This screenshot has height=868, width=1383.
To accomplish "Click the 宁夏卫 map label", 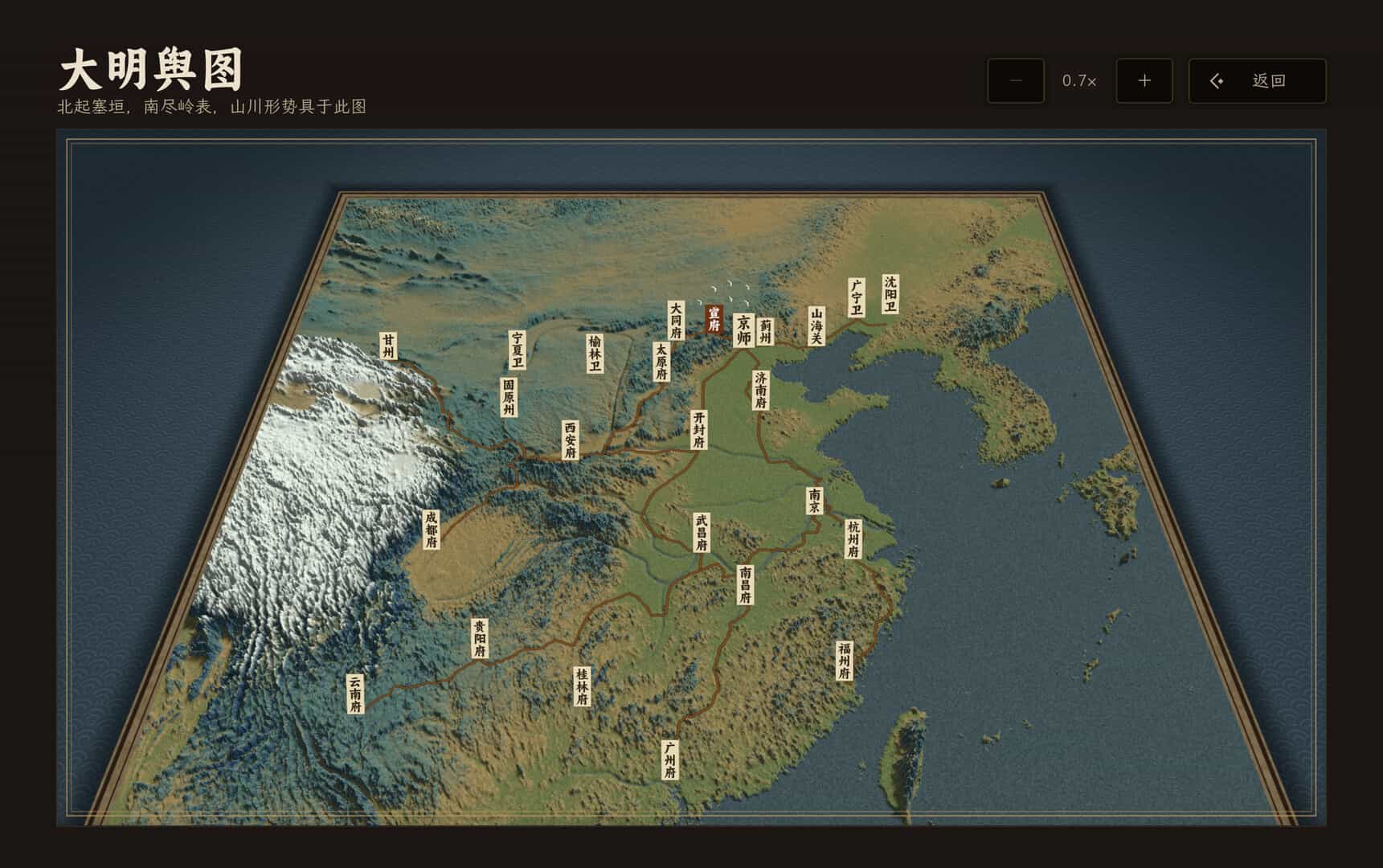I will (518, 350).
